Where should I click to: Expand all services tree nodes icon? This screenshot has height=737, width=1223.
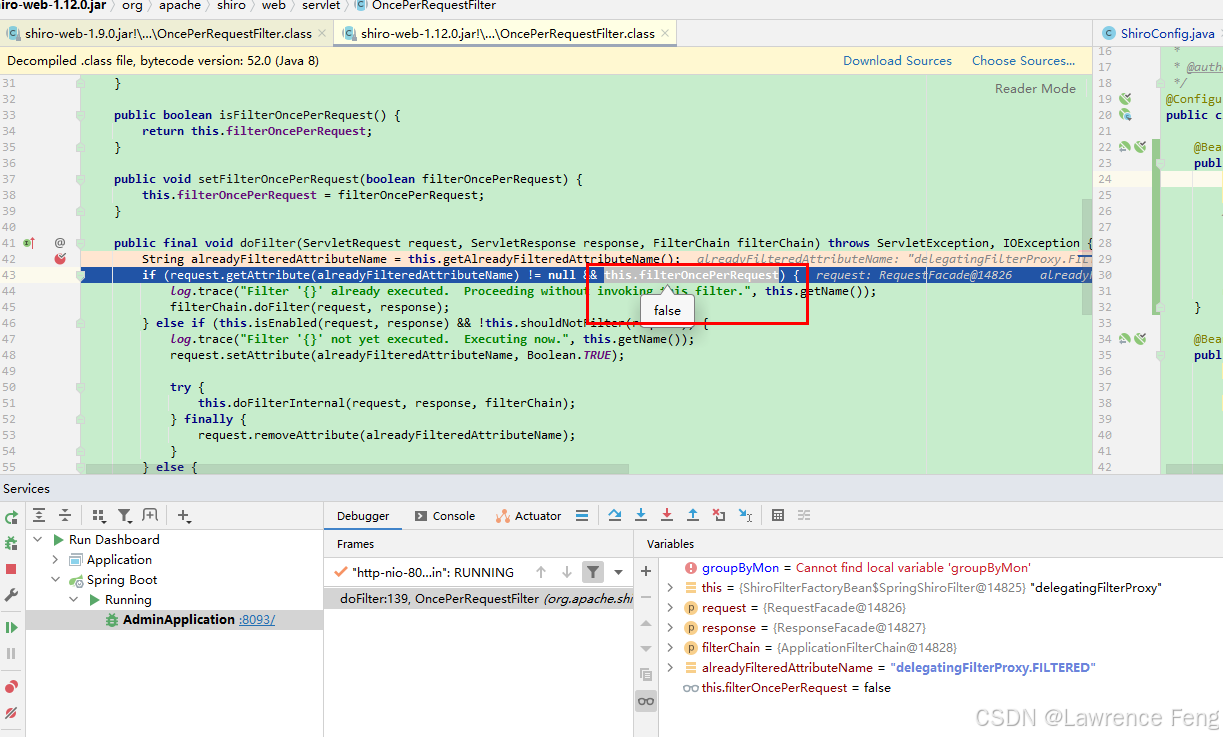(39, 516)
